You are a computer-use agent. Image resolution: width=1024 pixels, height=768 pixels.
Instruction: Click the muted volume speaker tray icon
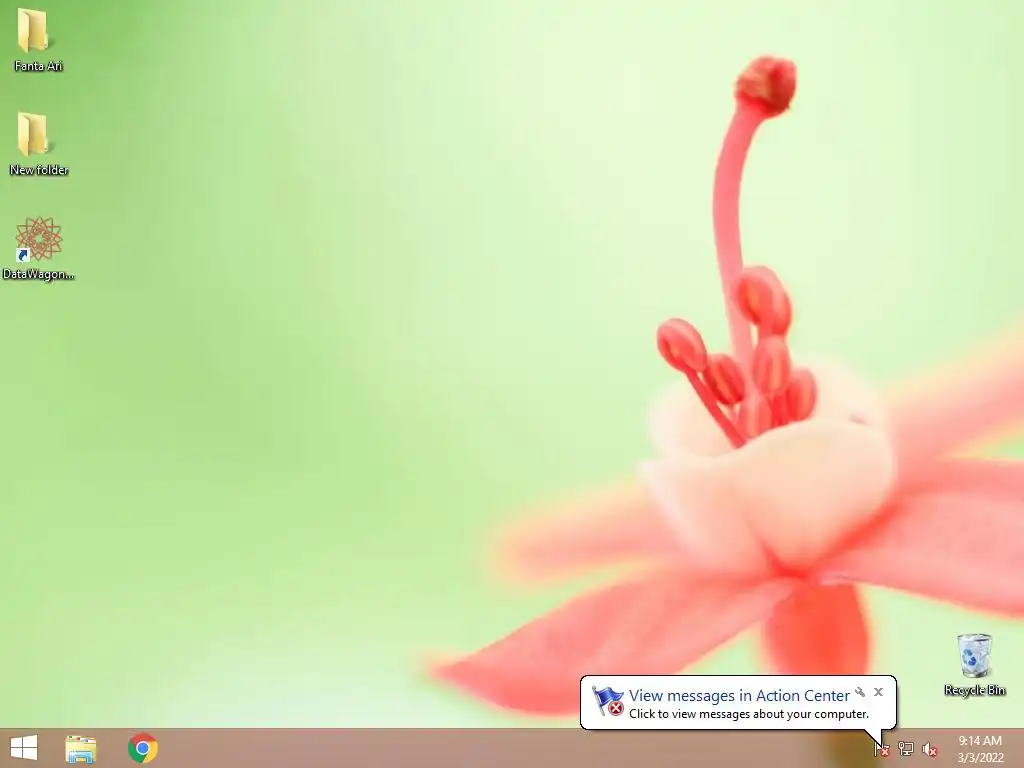pos(930,749)
